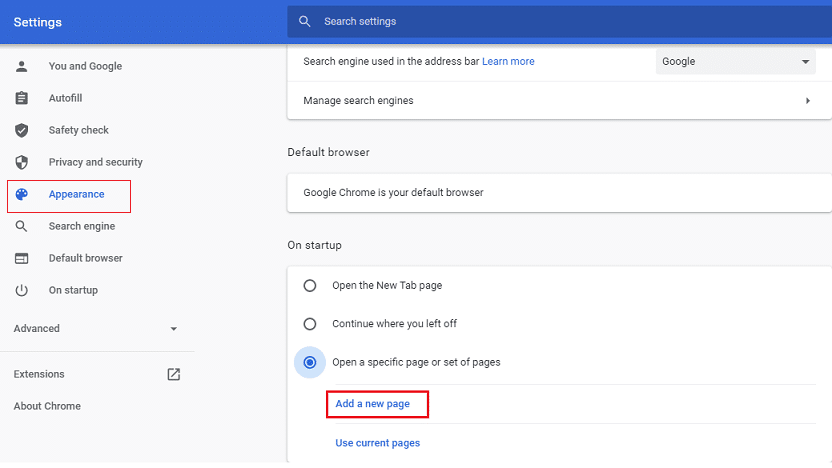
Task: Click the Autofill clipboard icon
Action: [21, 98]
